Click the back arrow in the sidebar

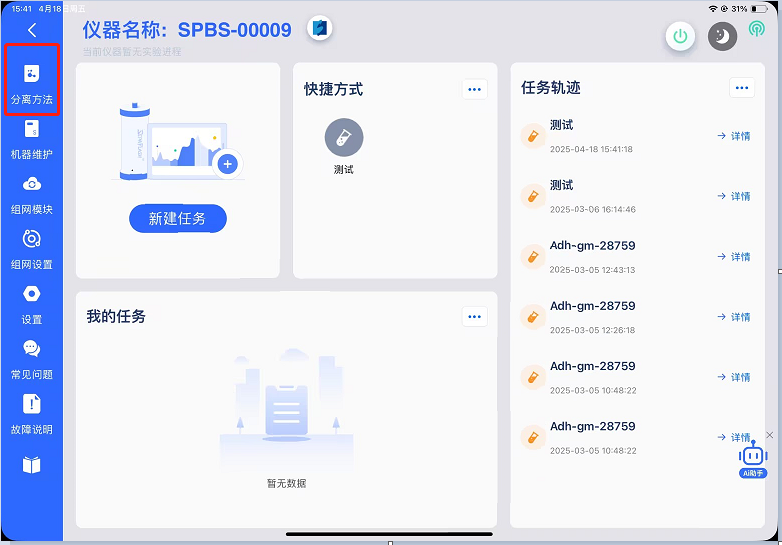31,31
